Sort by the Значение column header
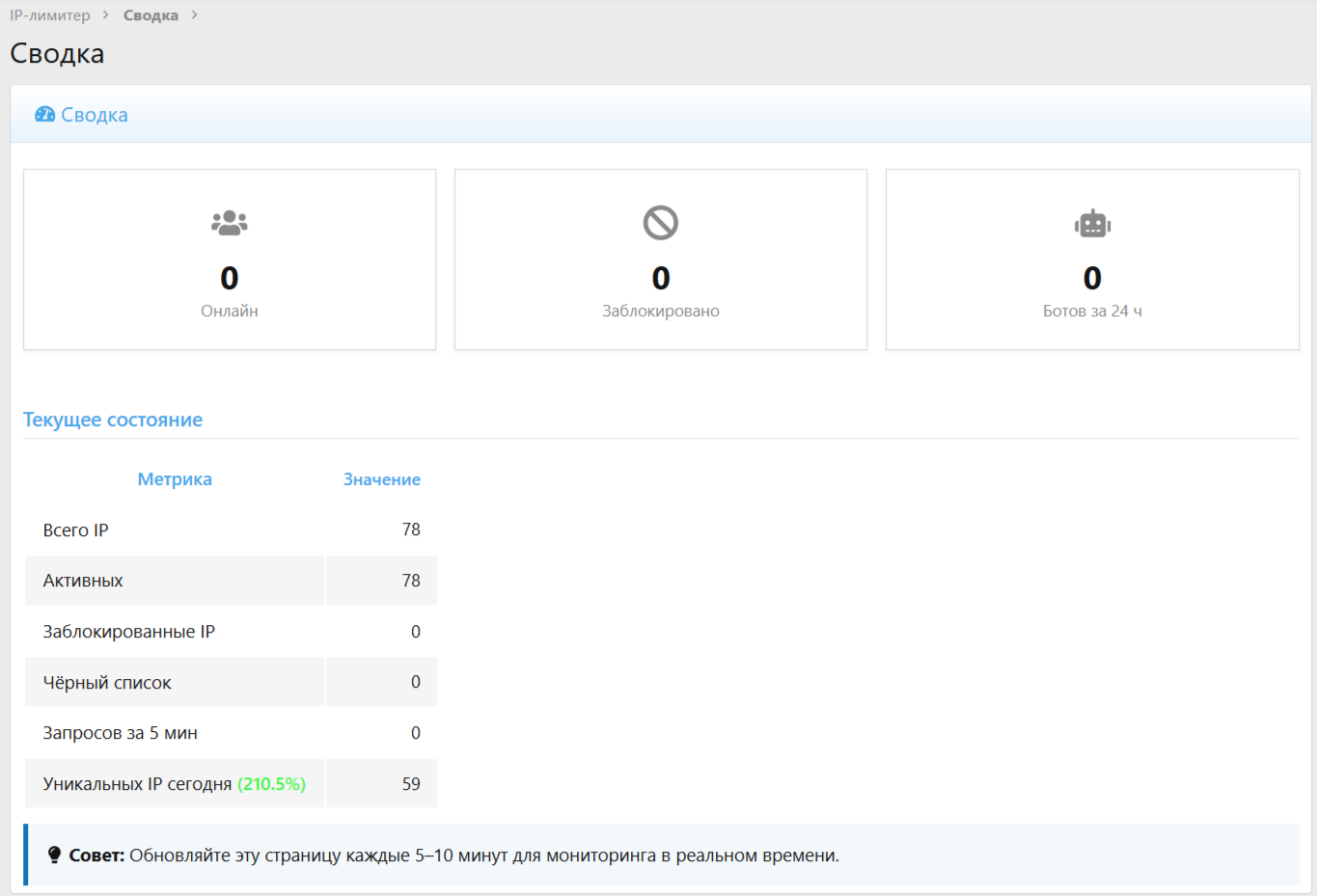The height and width of the screenshot is (896, 1317). (x=381, y=479)
